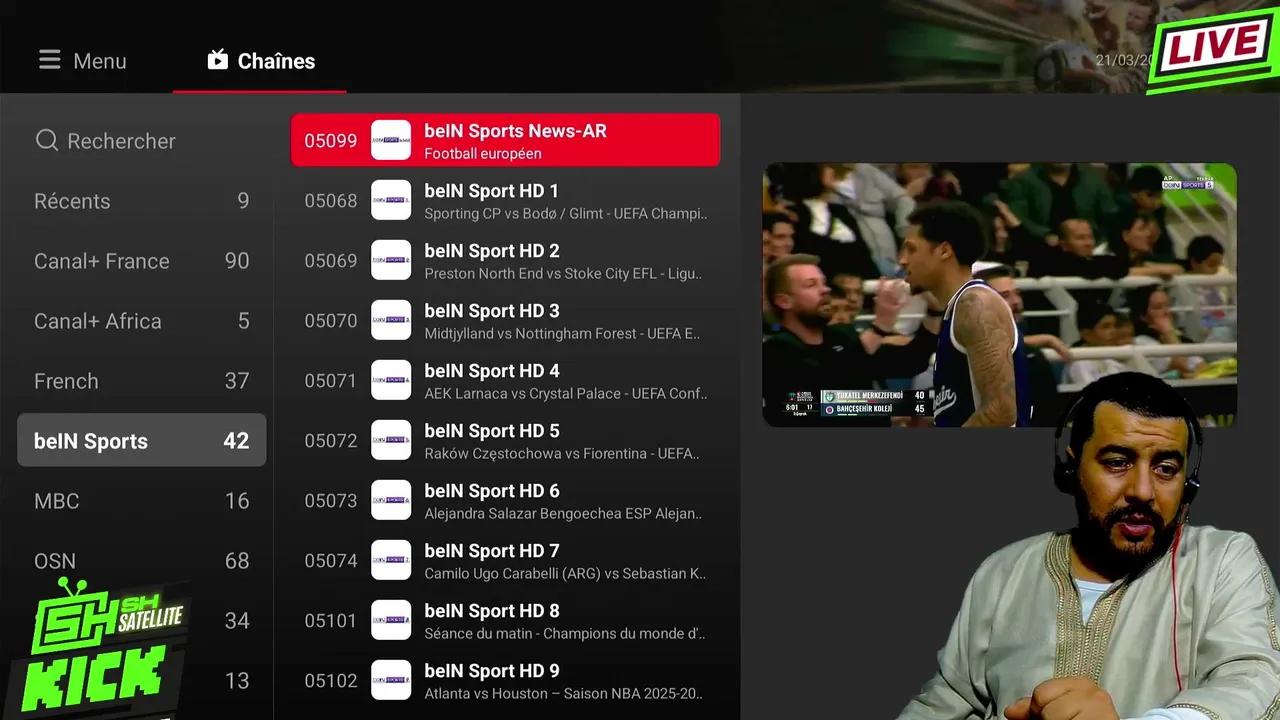Viewport: 1280px width, 720px height.
Task: Click beIN Sport HD 4 logo
Action: coord(391,380)
